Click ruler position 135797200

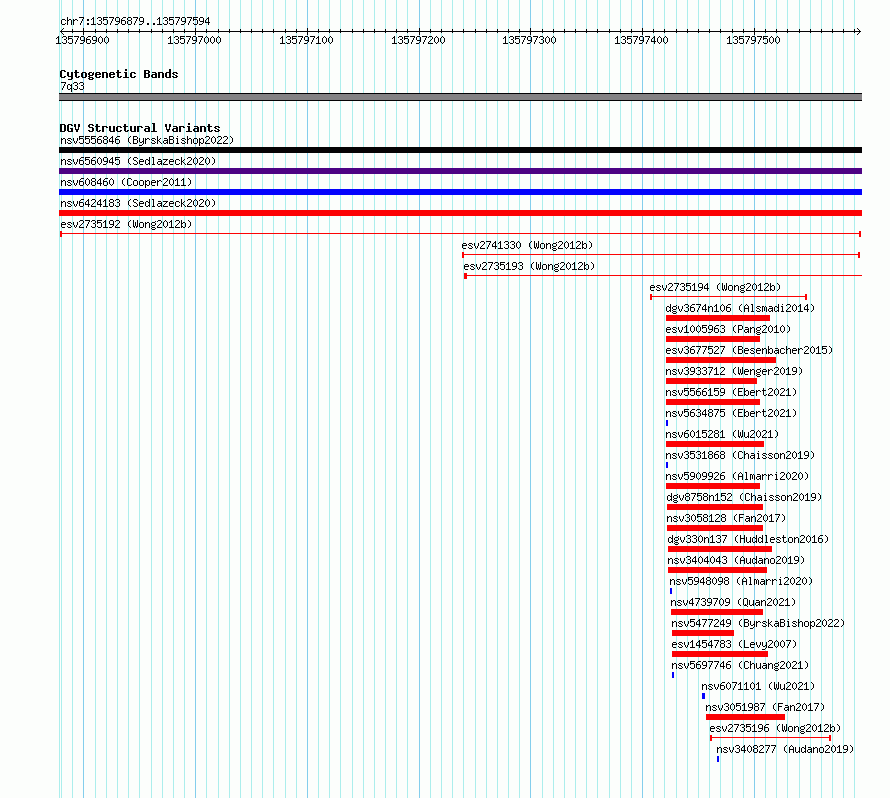[418, 40]
